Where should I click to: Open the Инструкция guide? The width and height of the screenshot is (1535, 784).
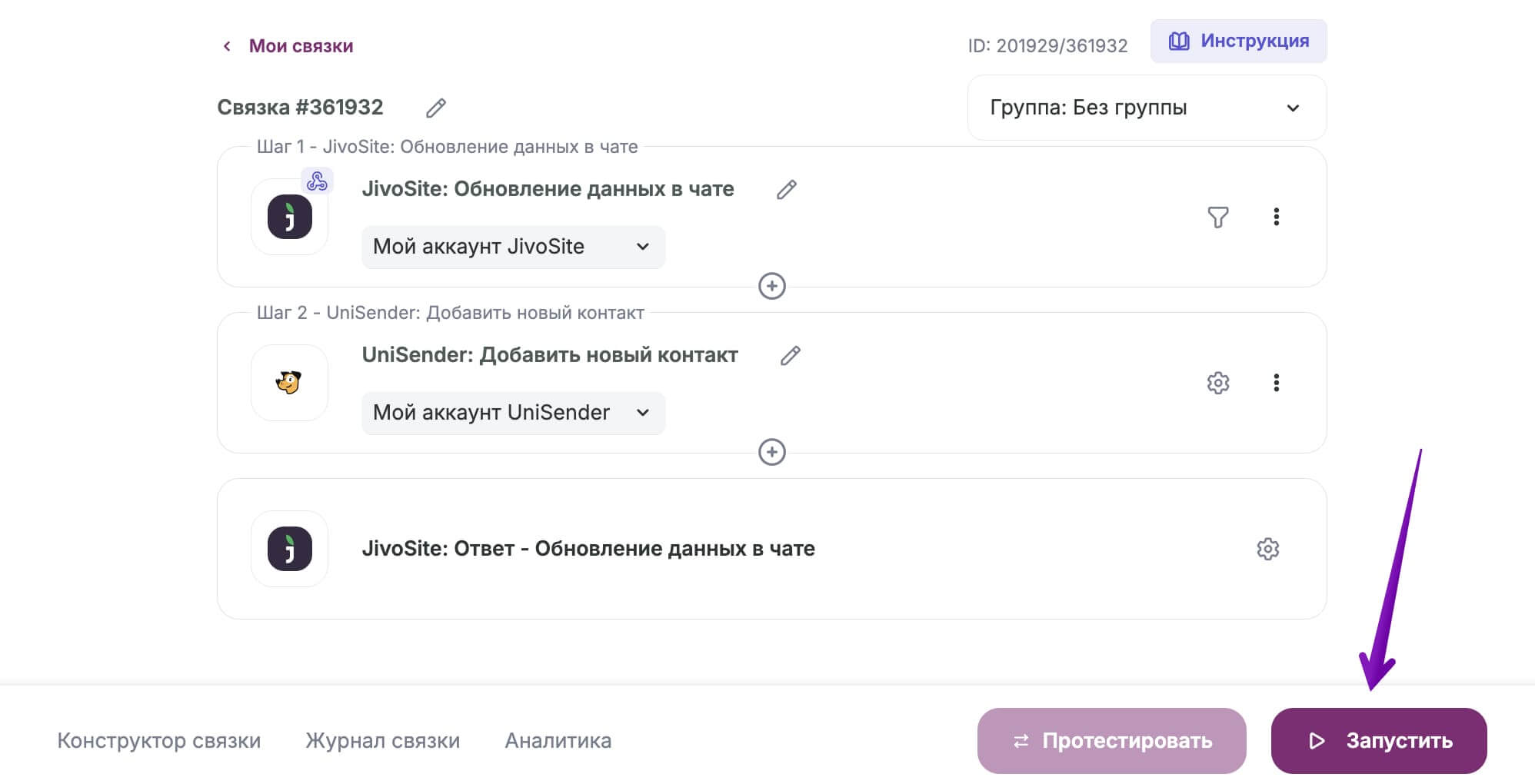pyautogui.click(x=1238, y=41)
